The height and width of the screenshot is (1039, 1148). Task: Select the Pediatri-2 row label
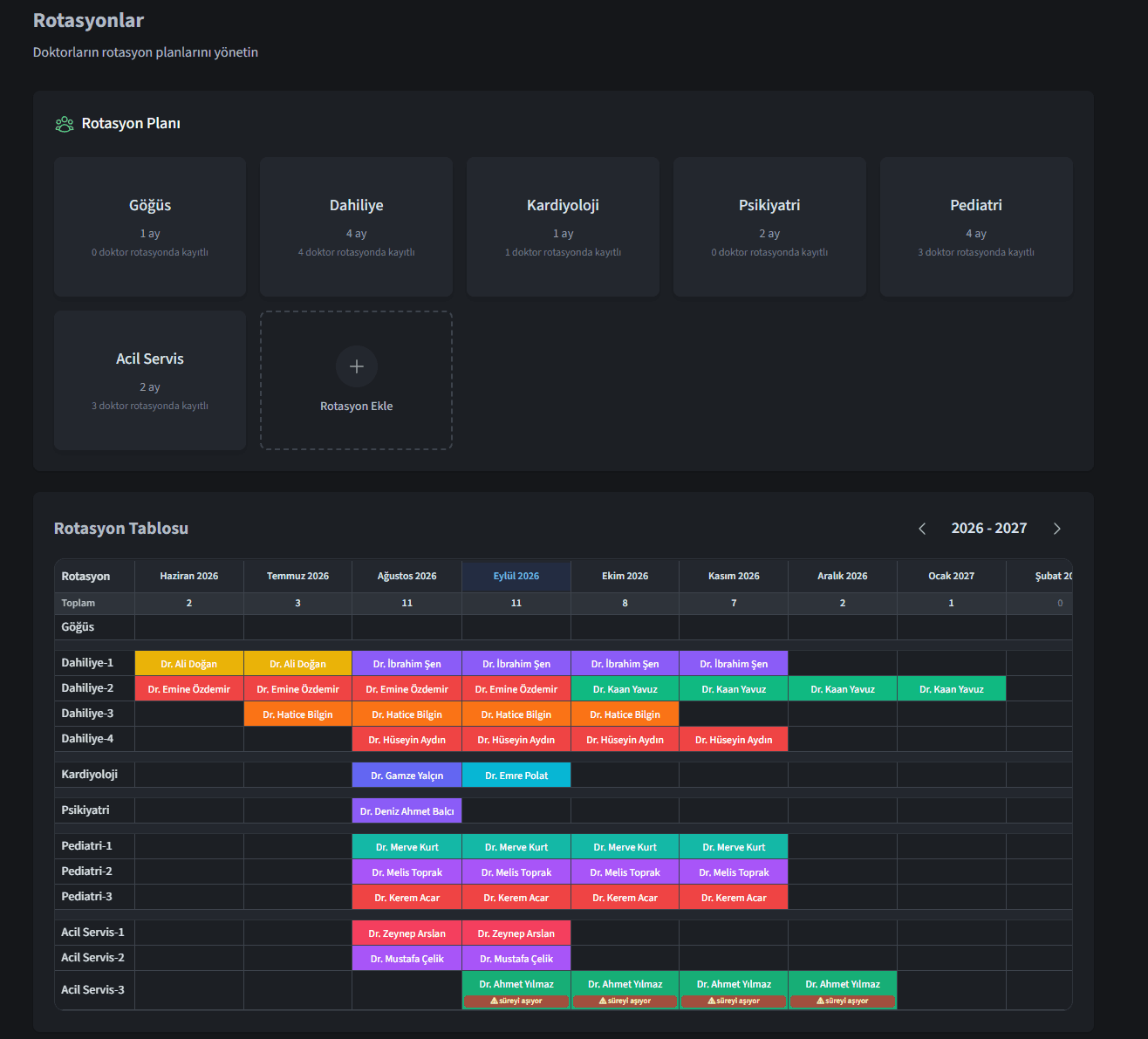pyautogui.click(x=86, y=872)
